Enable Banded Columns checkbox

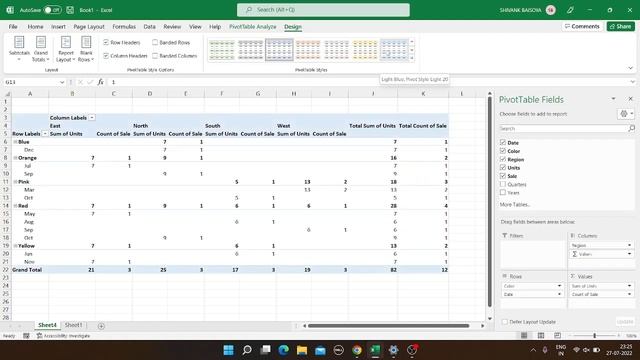coord(155,56)
